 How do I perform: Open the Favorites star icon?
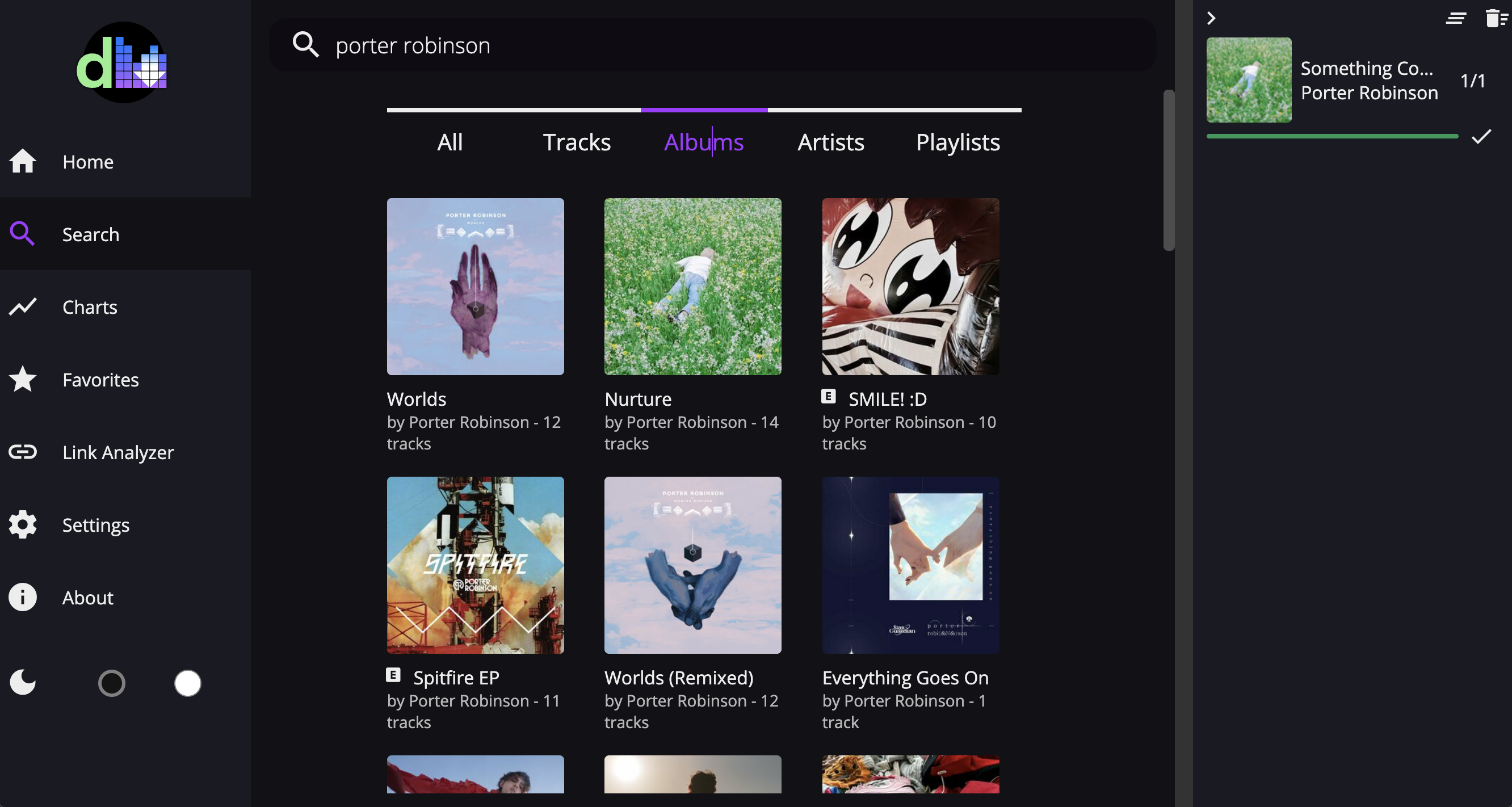[x=23, y=379]
